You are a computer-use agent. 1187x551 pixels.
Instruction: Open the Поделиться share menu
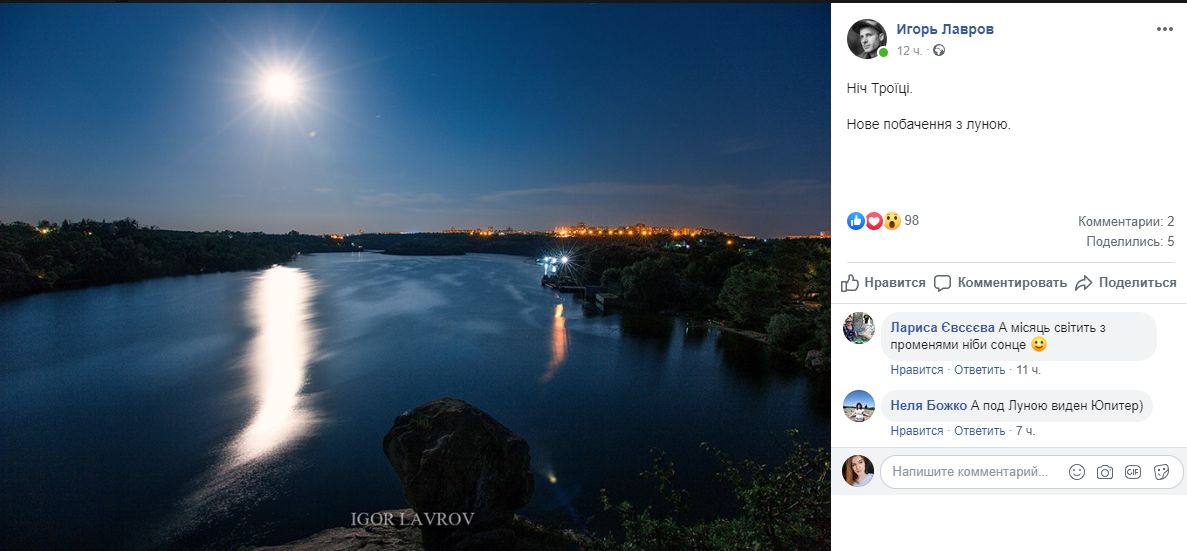pyautogui.click(x=1125, y=283)
